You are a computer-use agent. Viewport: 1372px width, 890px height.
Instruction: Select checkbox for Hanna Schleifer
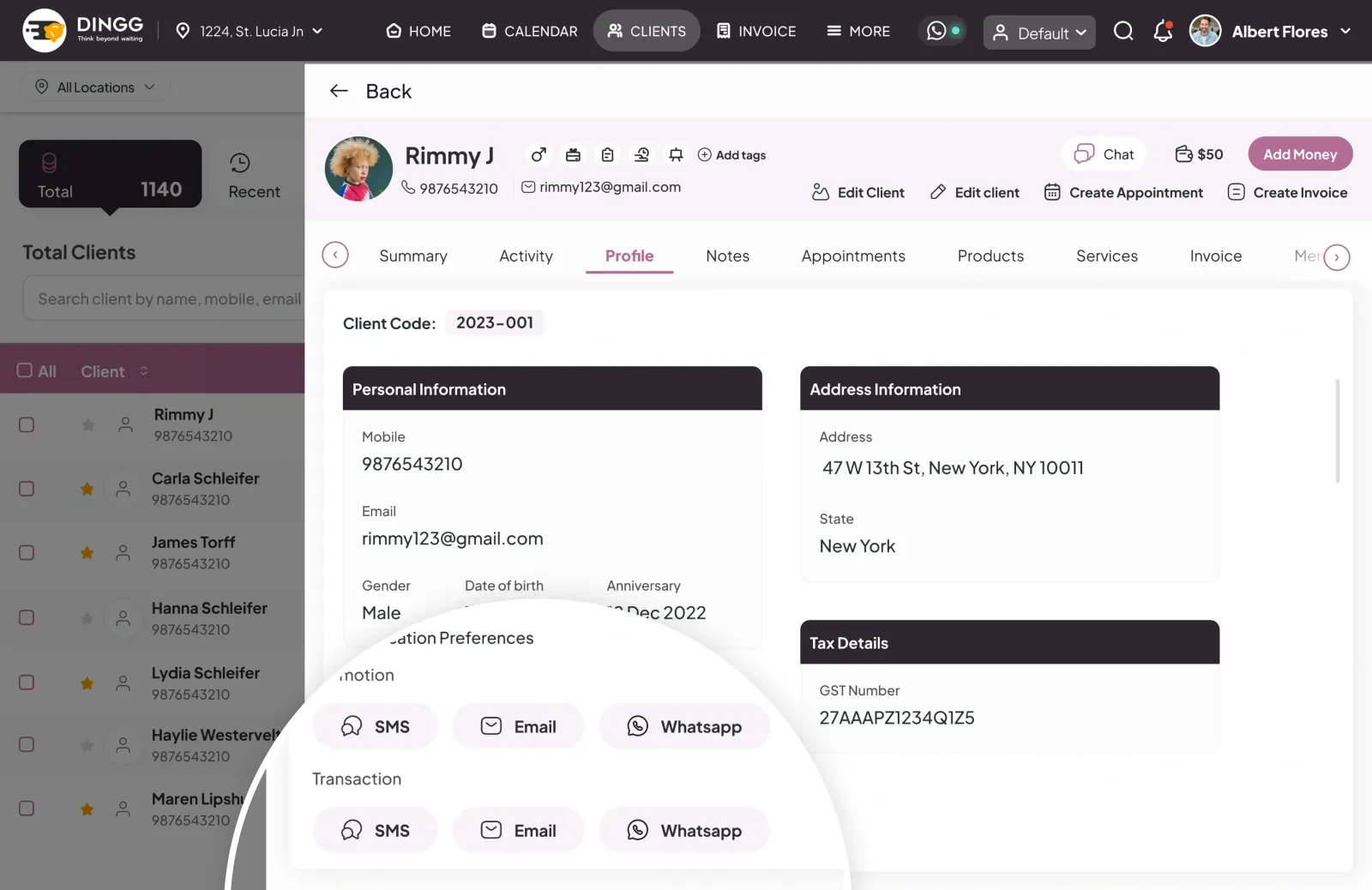coord(27,617)
